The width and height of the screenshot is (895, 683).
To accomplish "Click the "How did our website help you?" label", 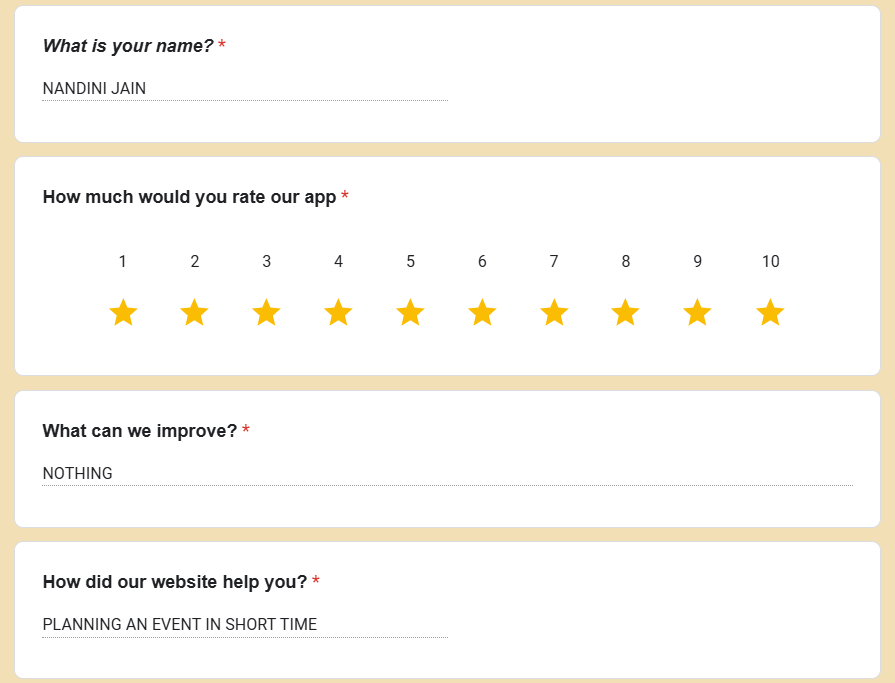I will point(174,582).
